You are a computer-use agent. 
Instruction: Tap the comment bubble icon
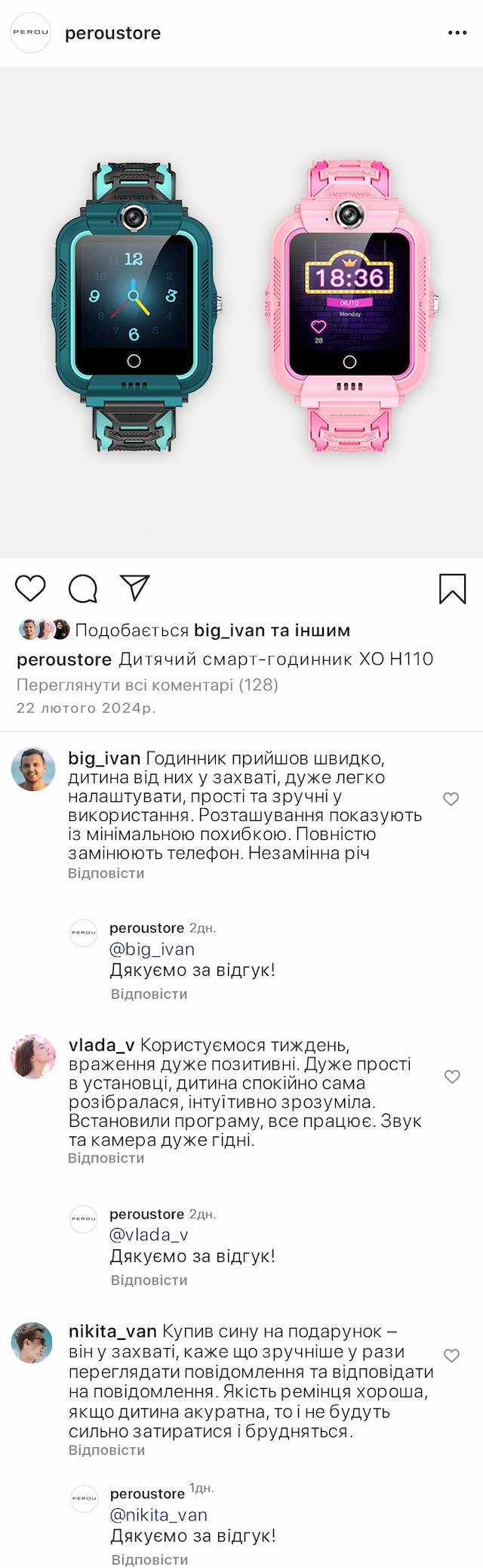83,588
